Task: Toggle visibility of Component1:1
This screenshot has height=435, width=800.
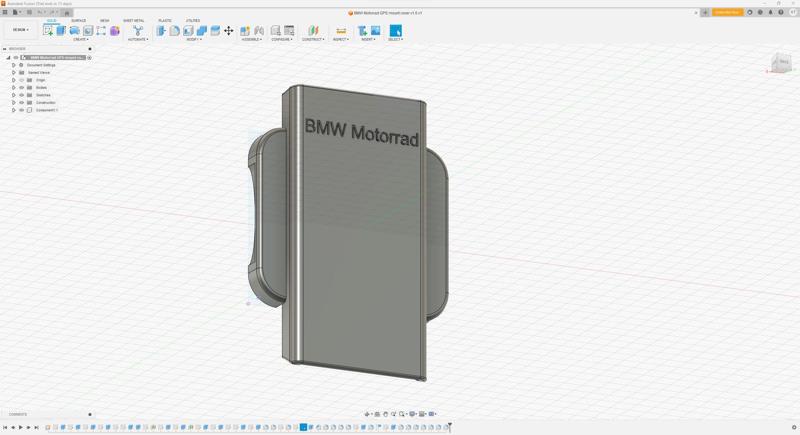Action: [x=21, y=110]
